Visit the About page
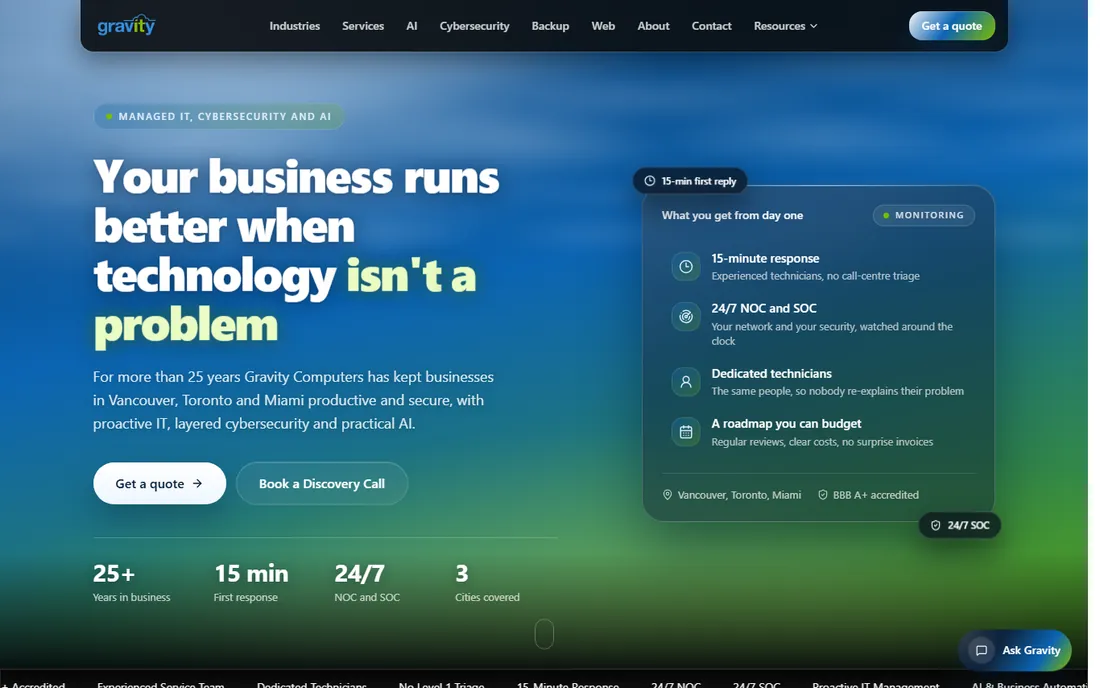This screenshot has width=1100, height=688. pyautogui.click(x=653, y=26)
